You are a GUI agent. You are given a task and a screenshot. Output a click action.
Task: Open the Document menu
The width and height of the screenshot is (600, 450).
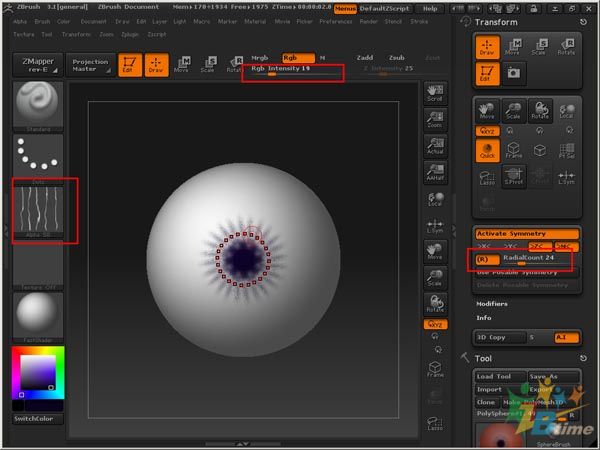tap(93, 22)
